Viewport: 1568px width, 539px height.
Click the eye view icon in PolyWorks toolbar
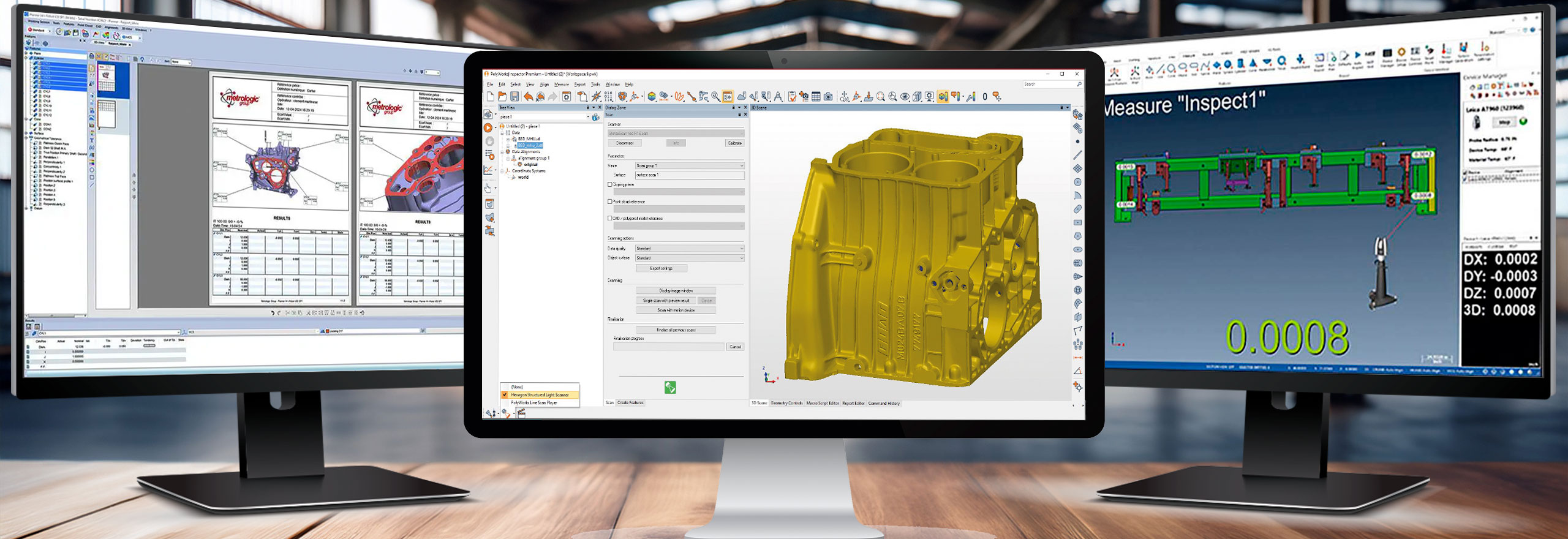tap(905, 96)
